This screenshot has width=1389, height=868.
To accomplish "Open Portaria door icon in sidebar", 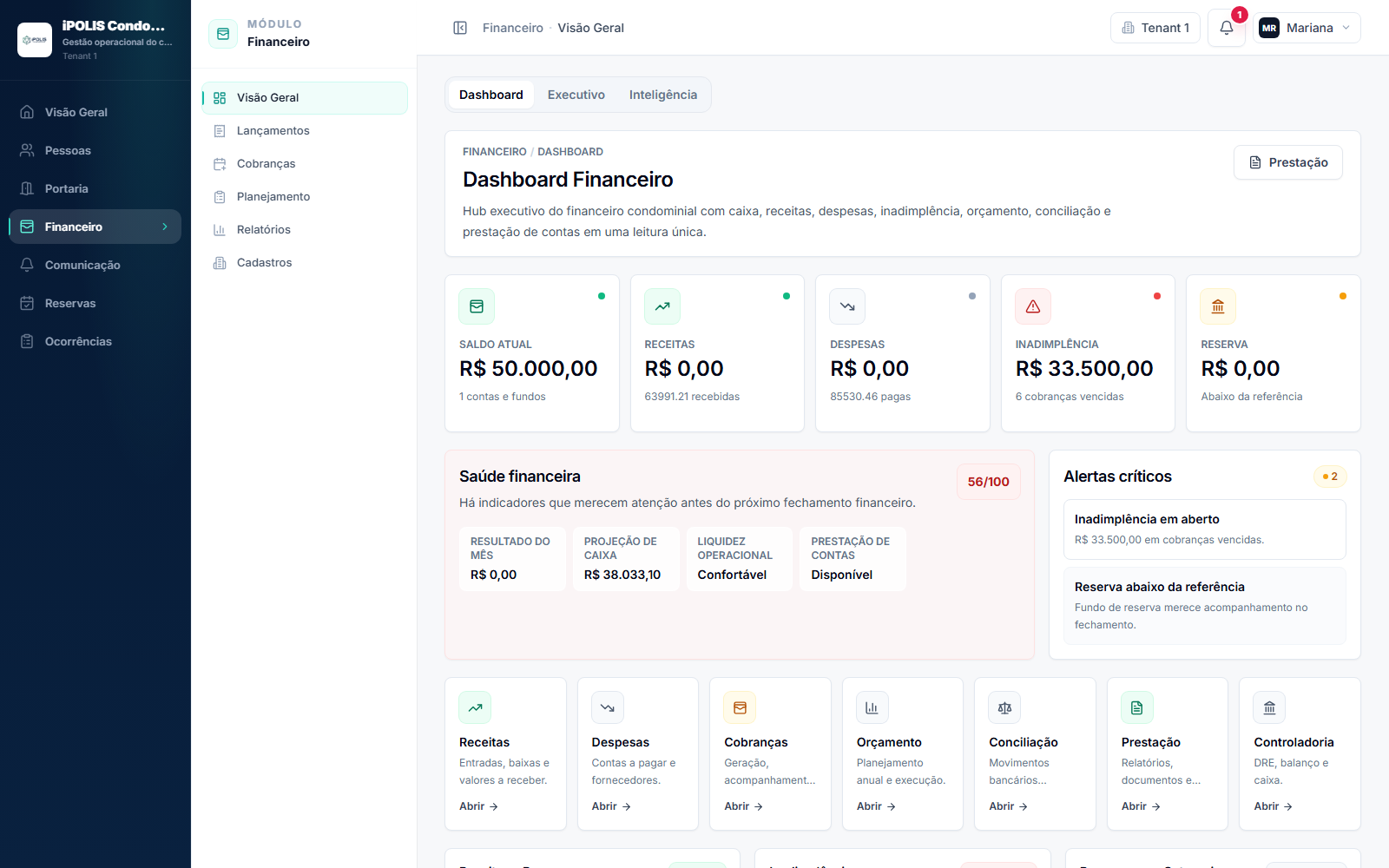I will click(x=27, y=188).
